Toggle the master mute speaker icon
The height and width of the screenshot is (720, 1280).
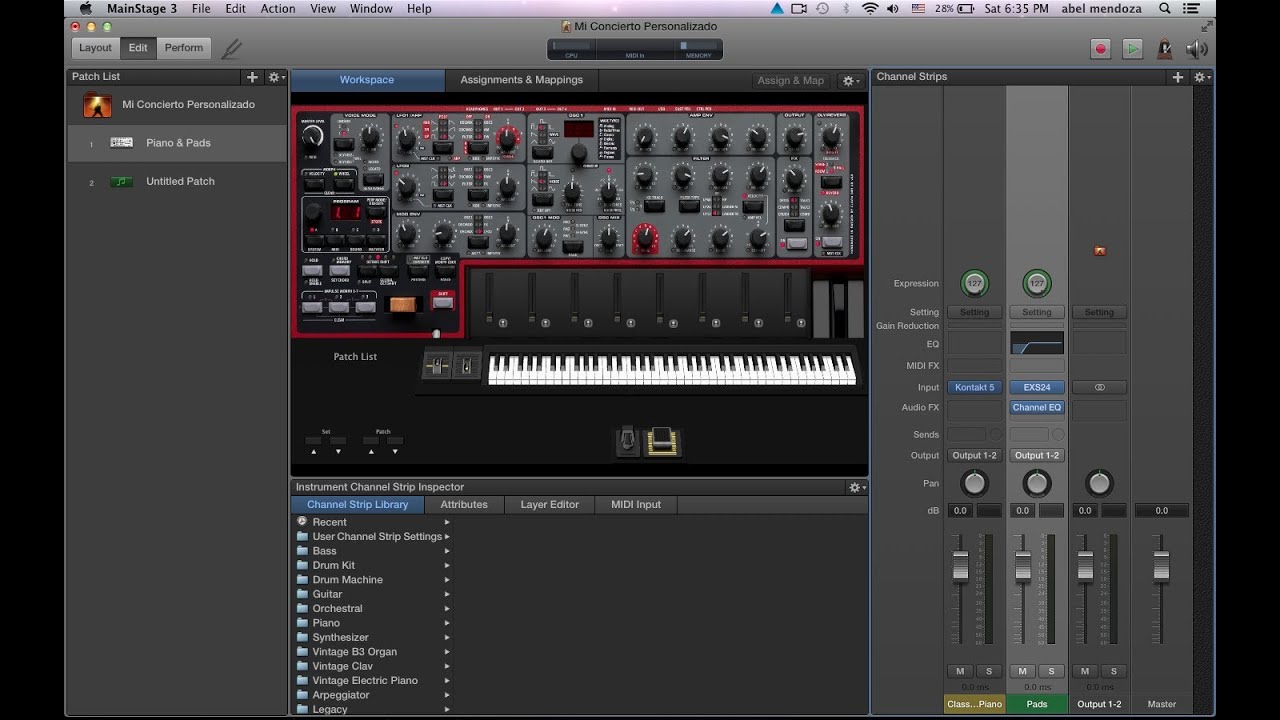click(x=1196, y=48)
